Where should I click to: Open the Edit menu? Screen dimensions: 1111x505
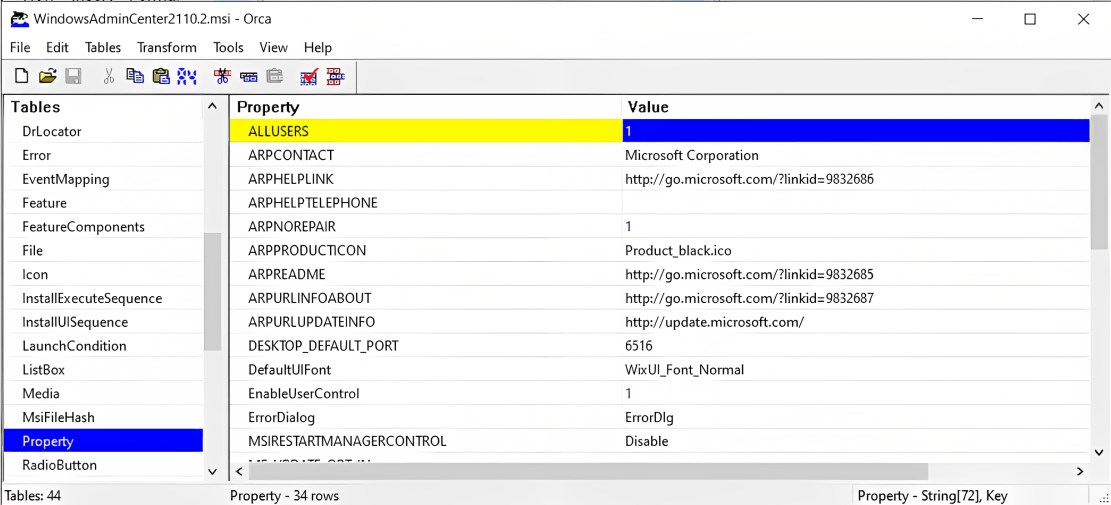tap(57, 47)
